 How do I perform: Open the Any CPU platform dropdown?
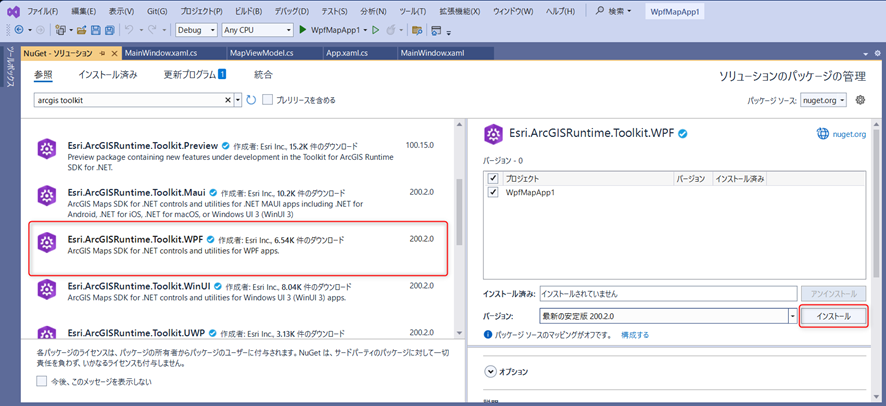257,30
